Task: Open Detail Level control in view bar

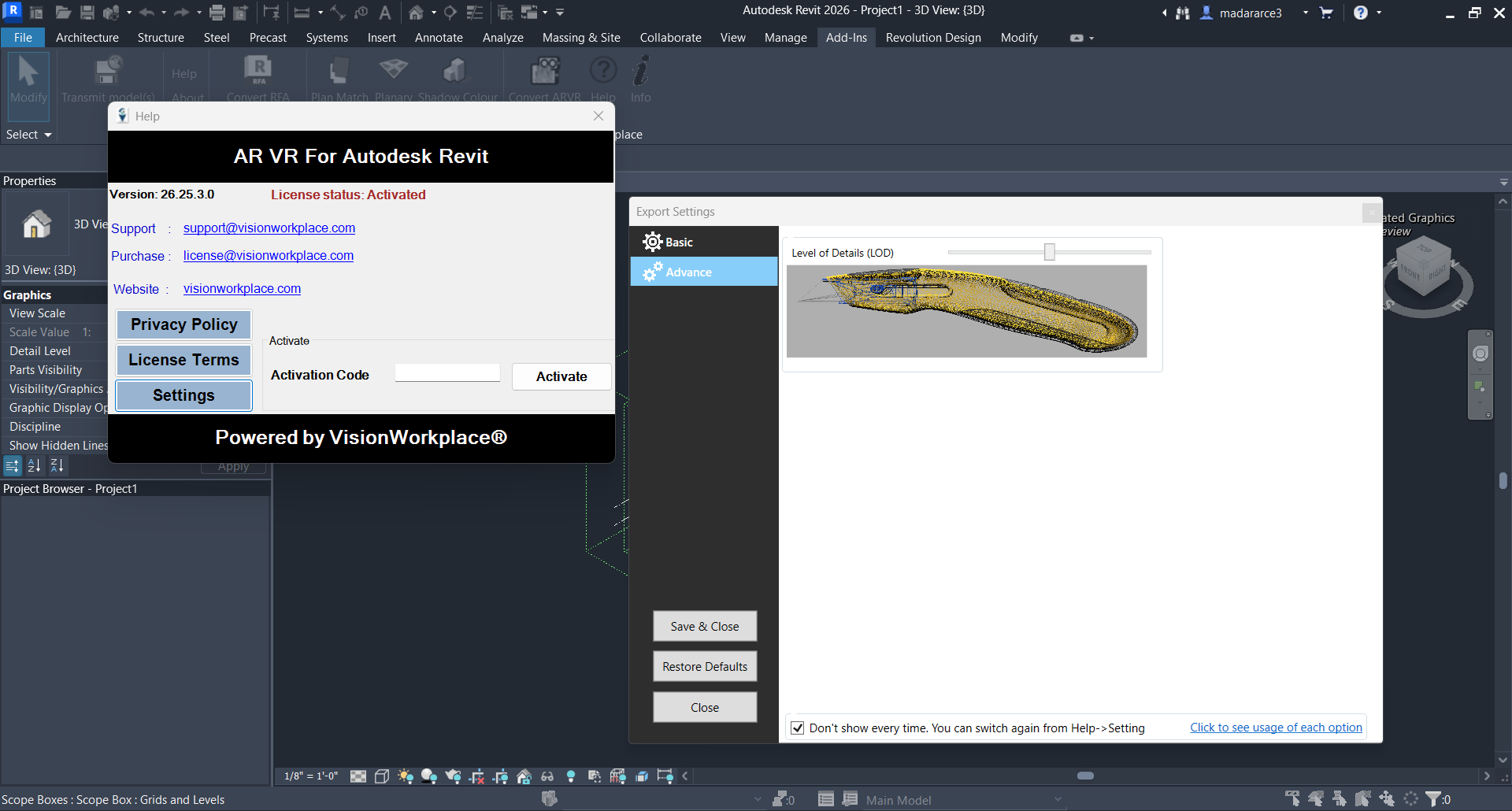Action: [358, 776]
